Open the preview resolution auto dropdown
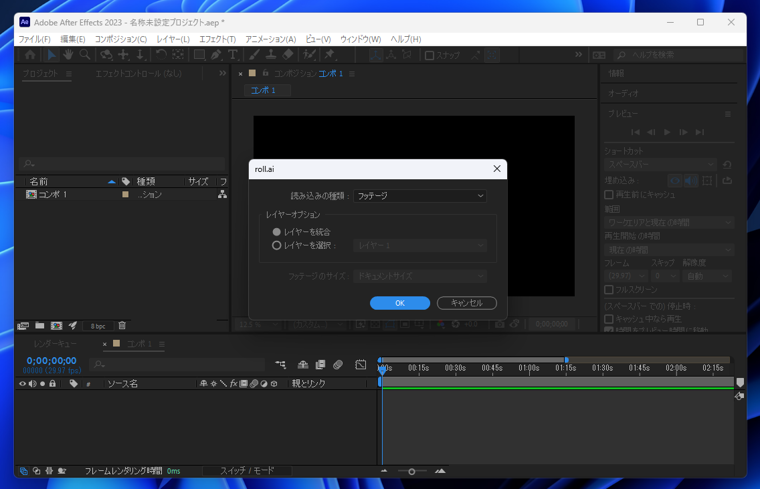Screen dimensions: 760x489 (706, 276)
